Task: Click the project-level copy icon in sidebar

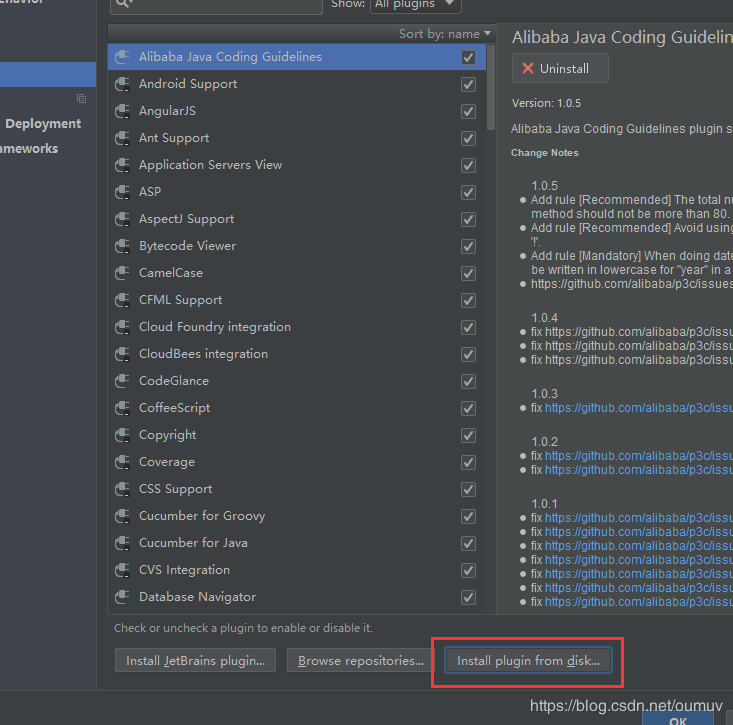Action: coord(81,98)
